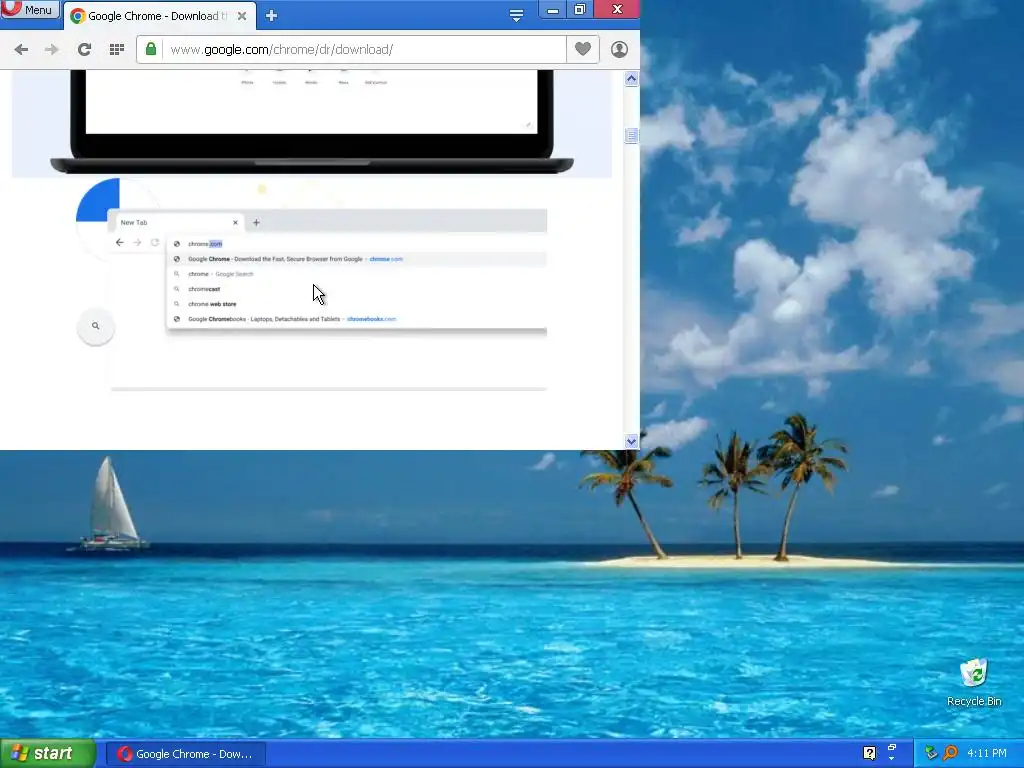
Task: Click the taskbar help question-mark icon
Action: click(x=869, y=753)
